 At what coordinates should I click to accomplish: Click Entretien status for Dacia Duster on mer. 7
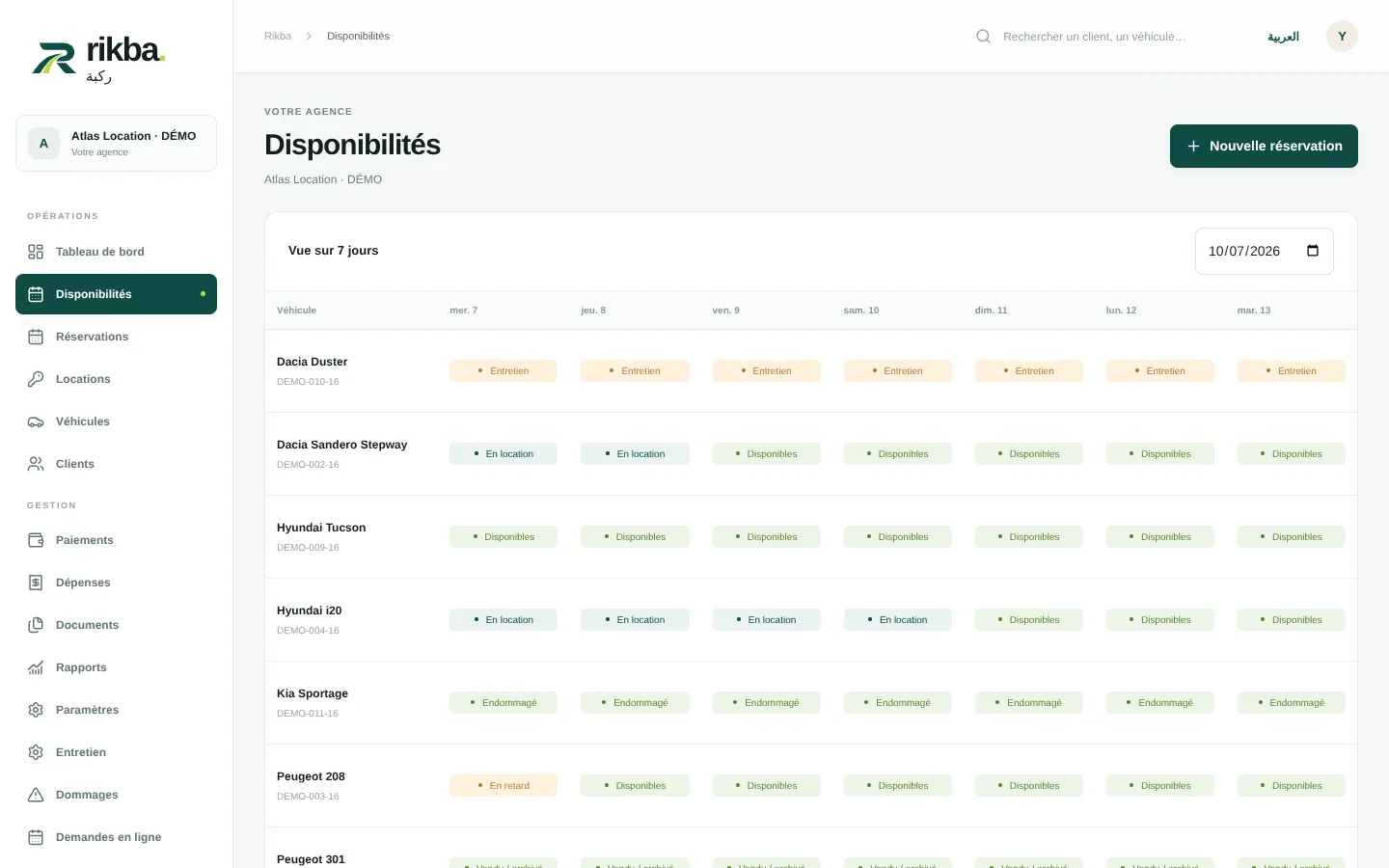click(504, 371)
